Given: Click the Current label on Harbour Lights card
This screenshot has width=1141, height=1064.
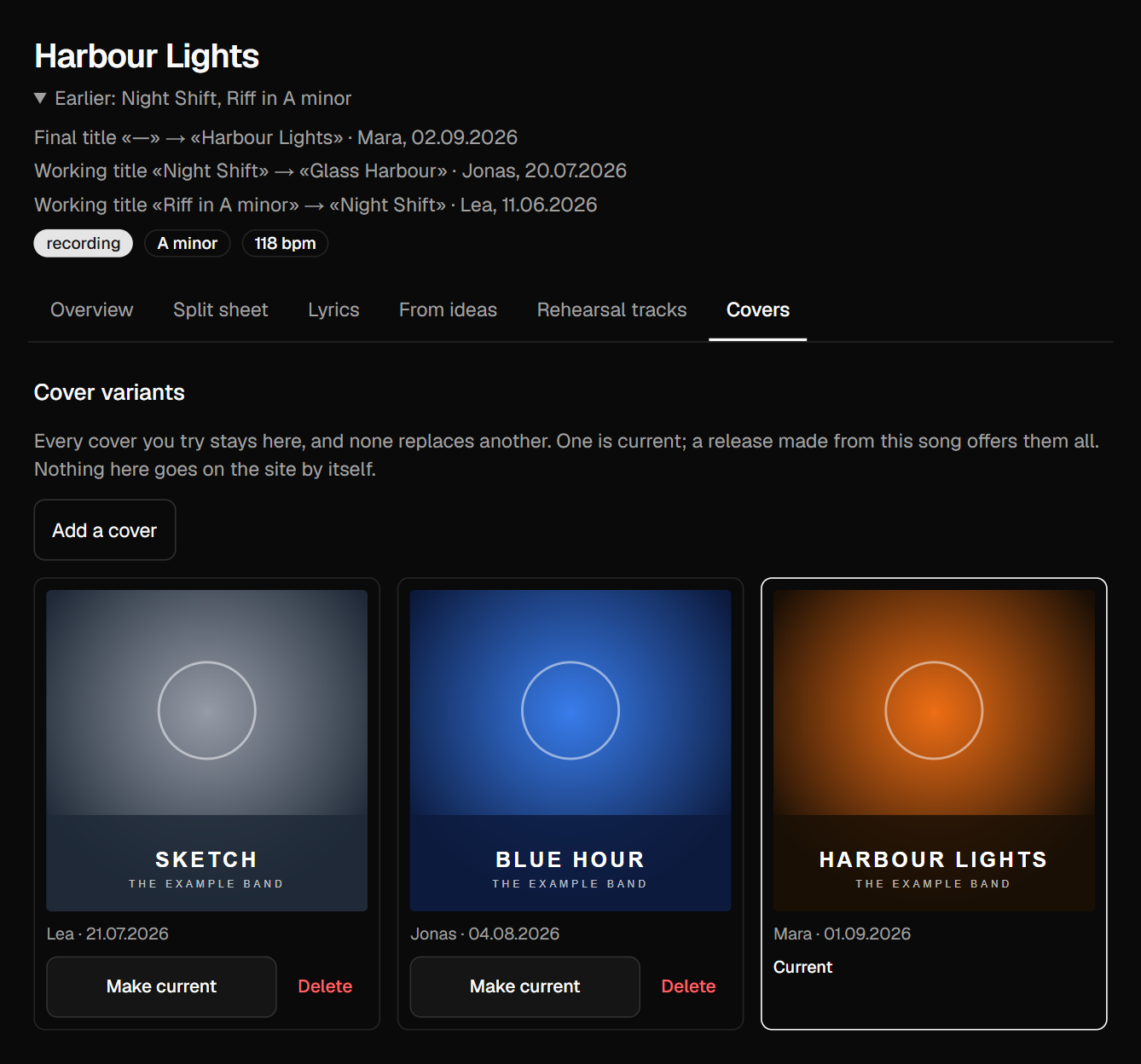Looking at the screenshot, I should (802, 967).
